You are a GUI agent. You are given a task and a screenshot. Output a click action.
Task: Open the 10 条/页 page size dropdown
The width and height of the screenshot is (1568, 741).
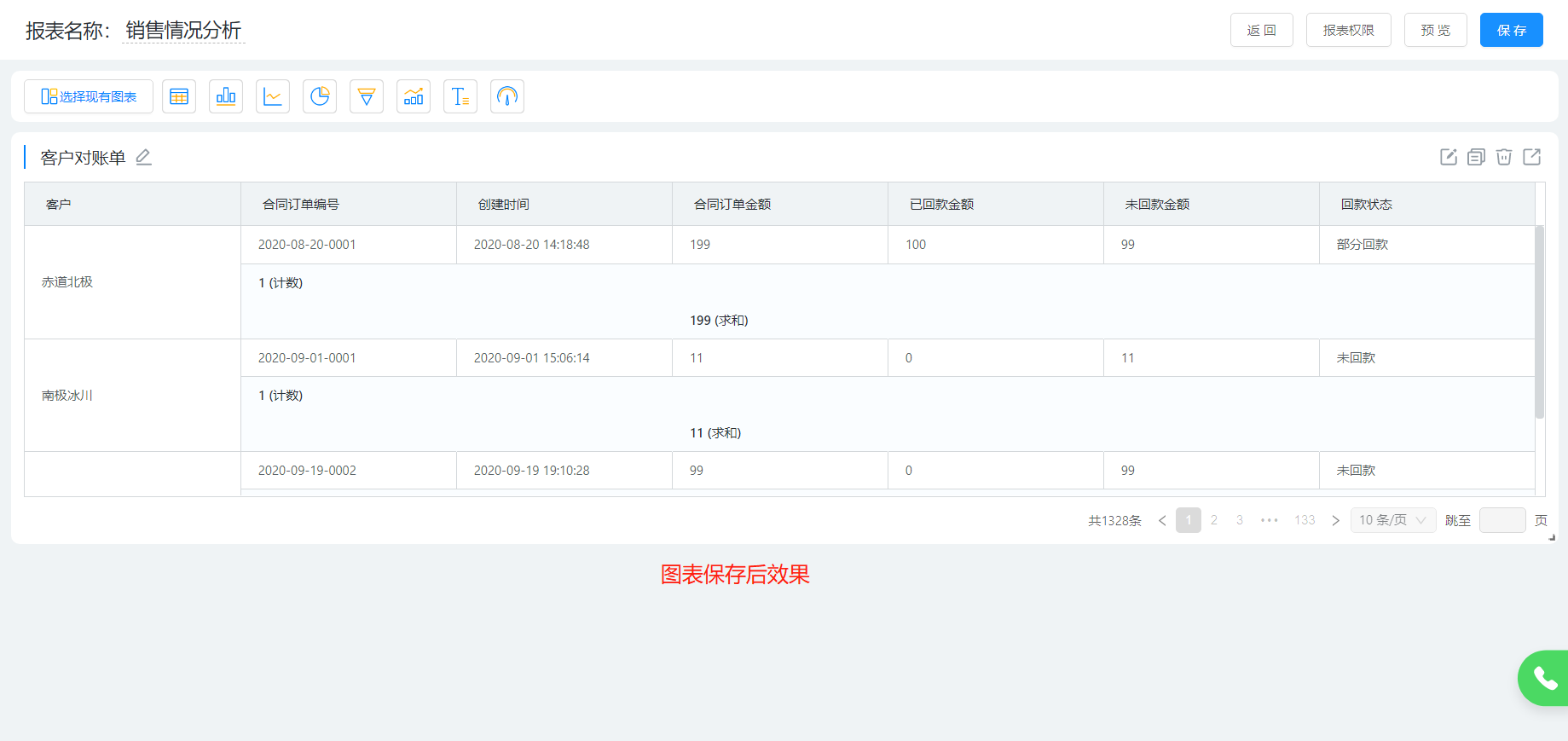1393,520
